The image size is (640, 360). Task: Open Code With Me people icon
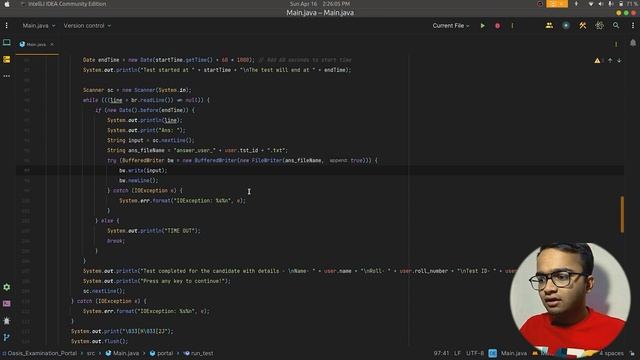tap(549, 26)
